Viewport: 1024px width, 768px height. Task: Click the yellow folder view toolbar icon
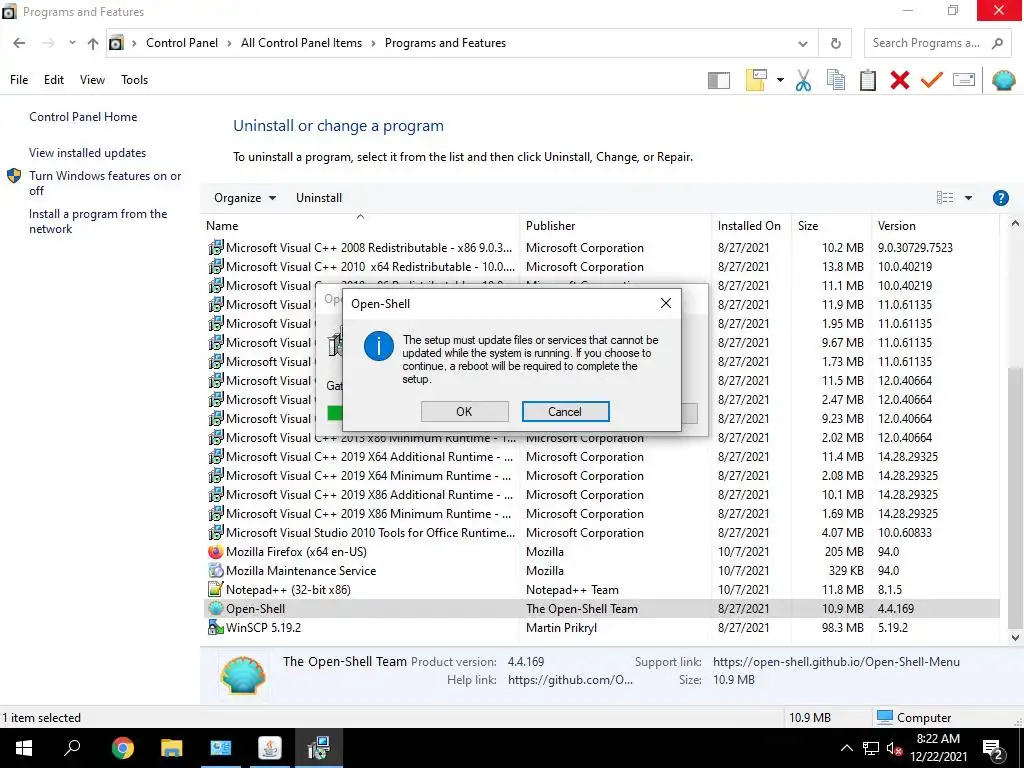pos(756,80)
